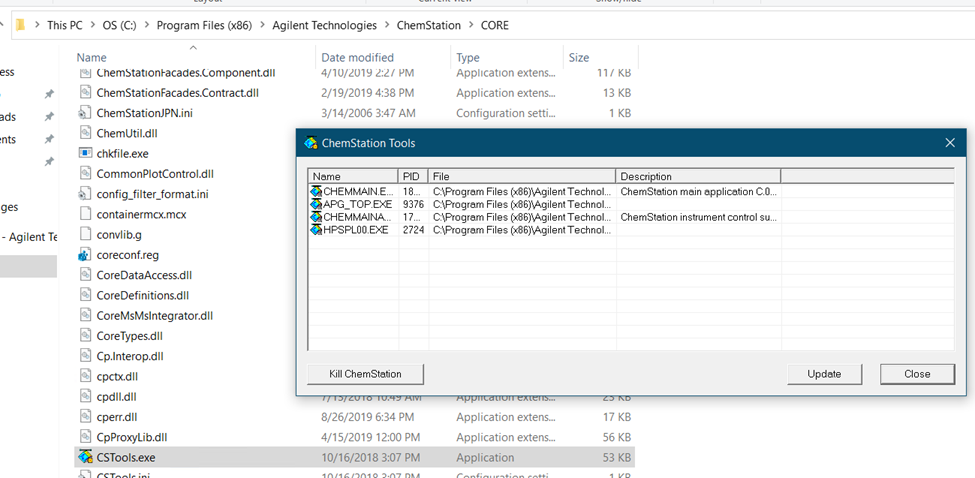Expand chevron after This PC breadcrumb
The width and height of the screenshot is (975, 478).
93,25
